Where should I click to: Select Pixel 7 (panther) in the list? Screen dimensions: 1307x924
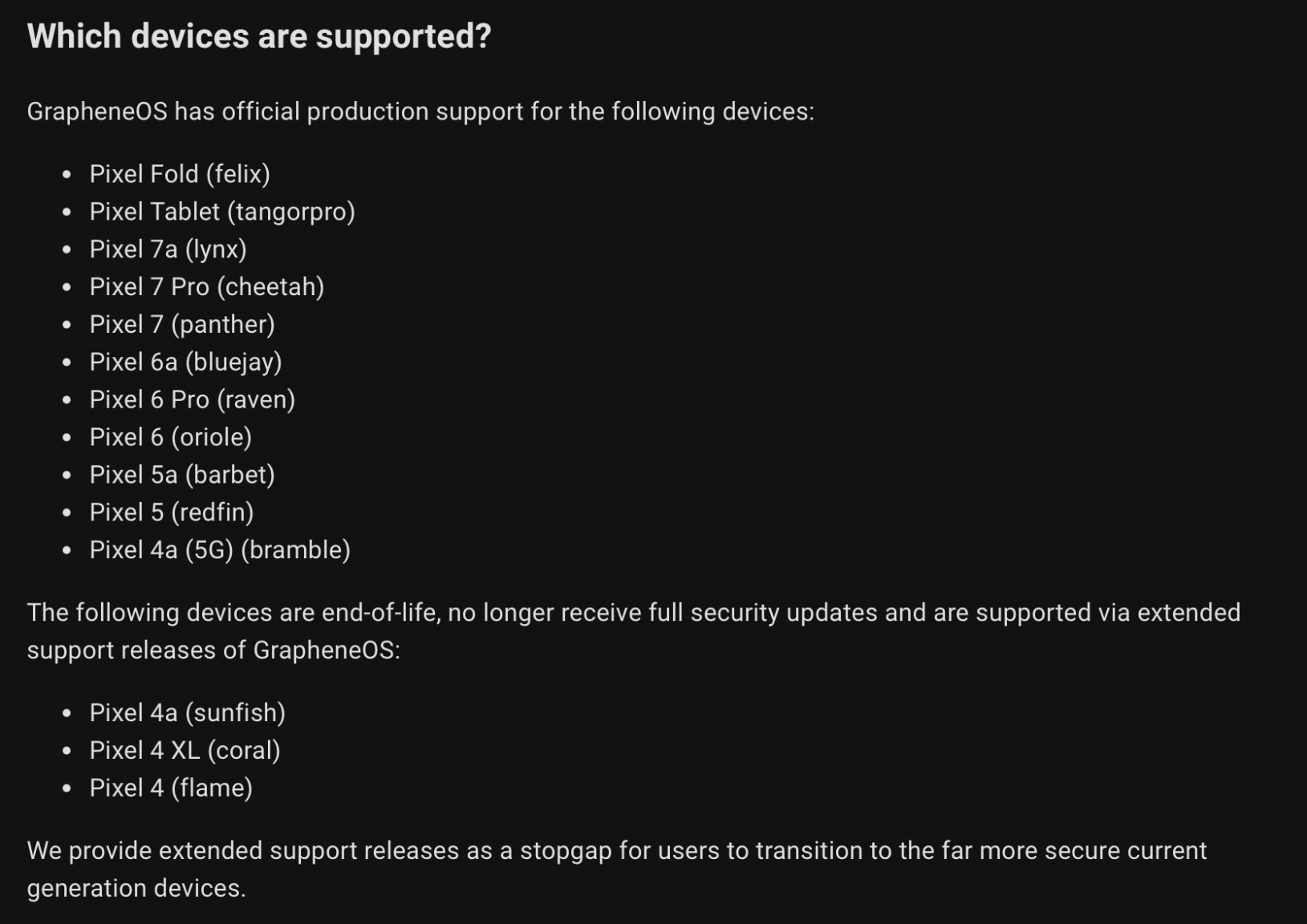(182, 325)
